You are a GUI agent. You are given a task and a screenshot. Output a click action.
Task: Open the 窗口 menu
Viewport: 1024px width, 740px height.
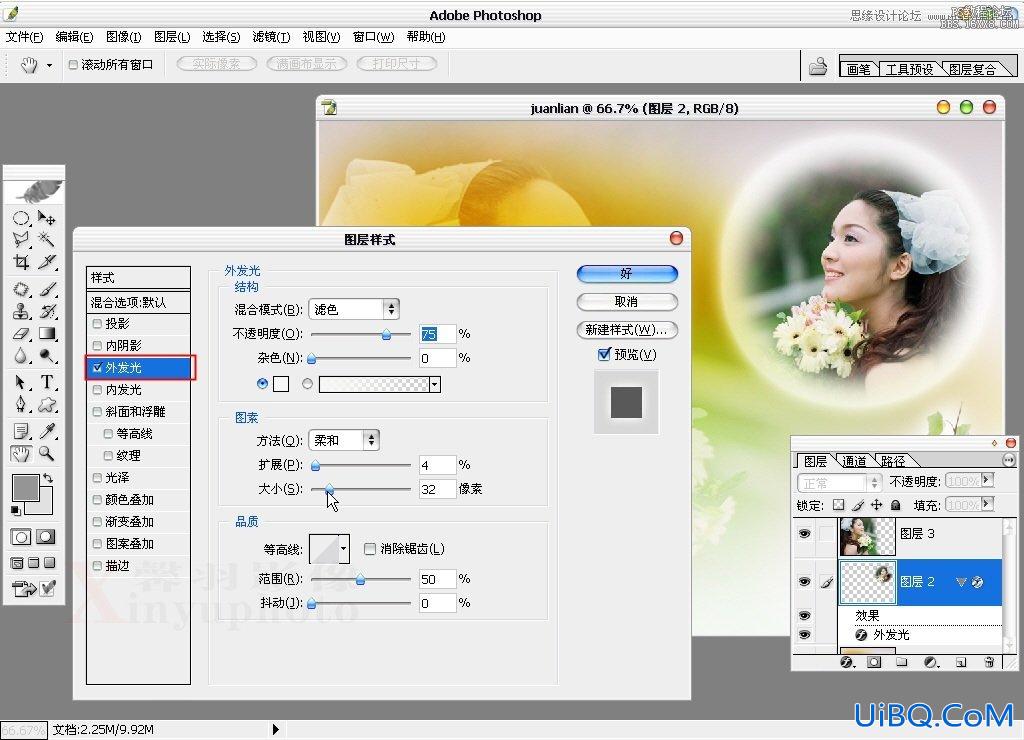374,37
